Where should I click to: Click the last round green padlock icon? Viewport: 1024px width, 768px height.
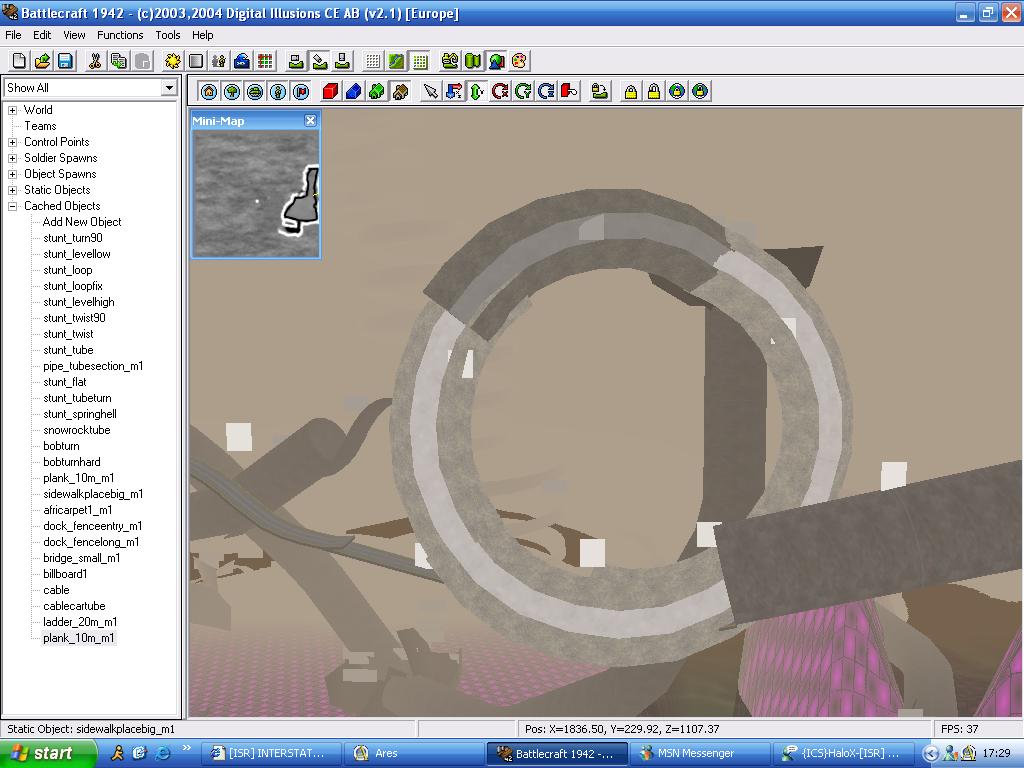click(x=700, y=91)
